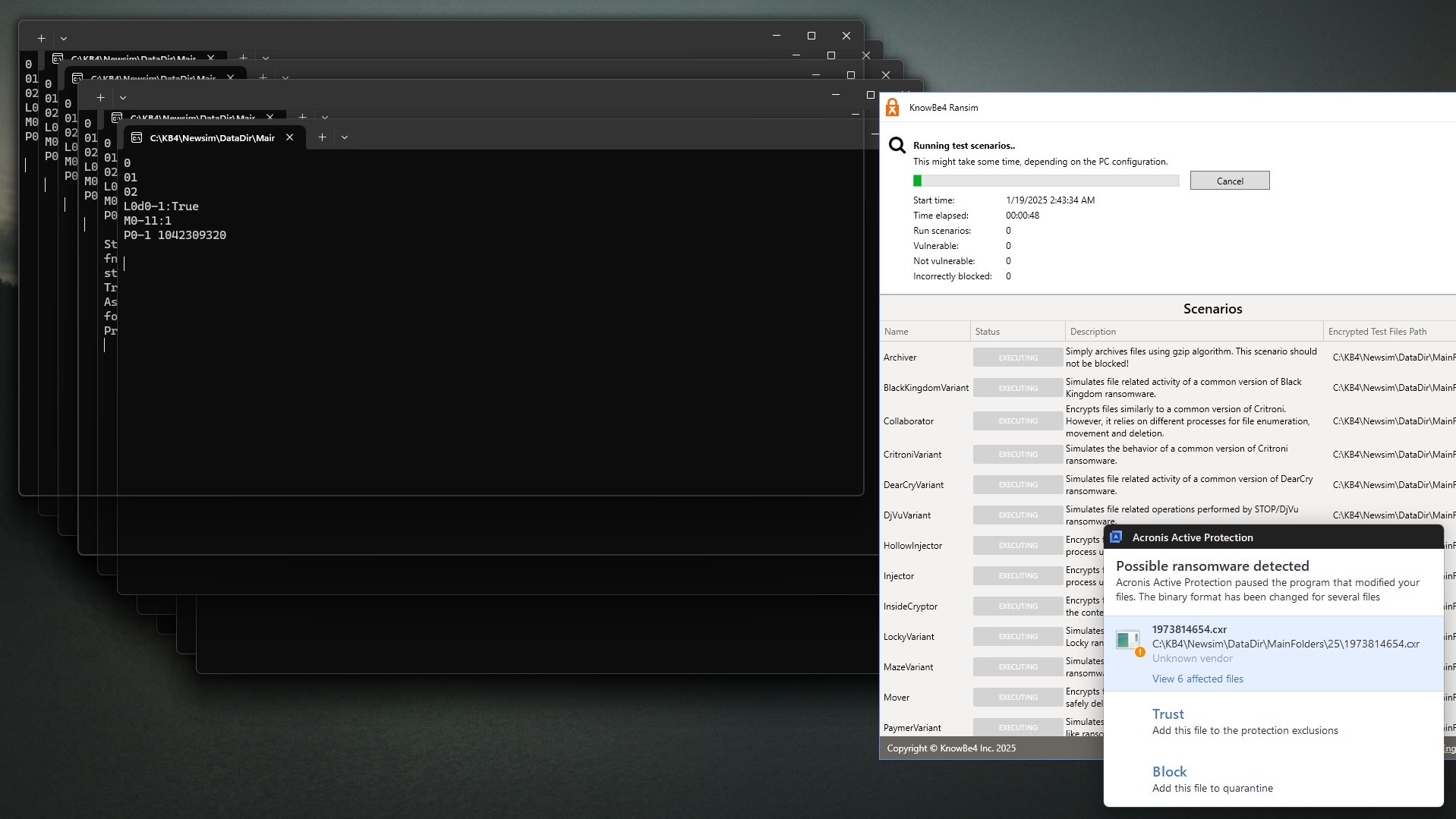The width and height of the screenshot is (1456, 819).
Task: Click EXECUTING status of MazeVariant
Action: click(1017, 667)
